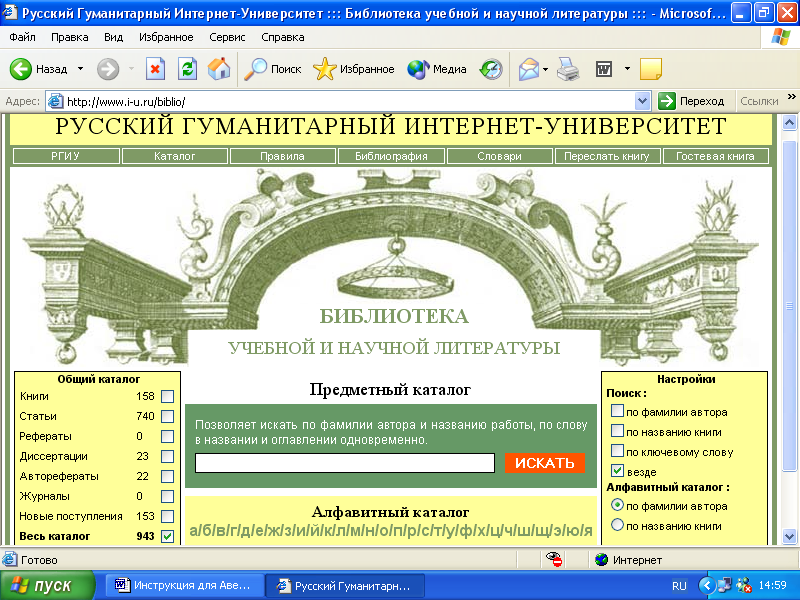Click the privacy eye icon in status bar
Viewport: 800px width, 600px height.
point(554,559)
